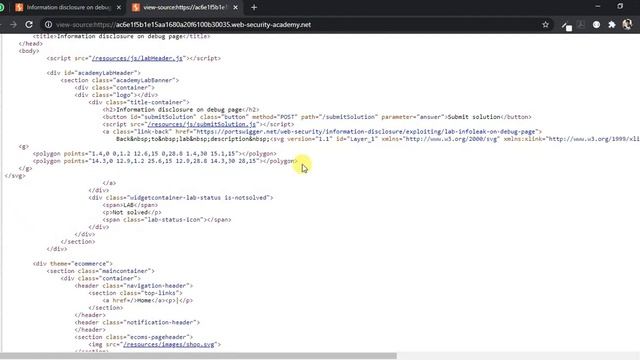
Task: Click the 'academyLabBanner' class value
Action: point(144,80)
